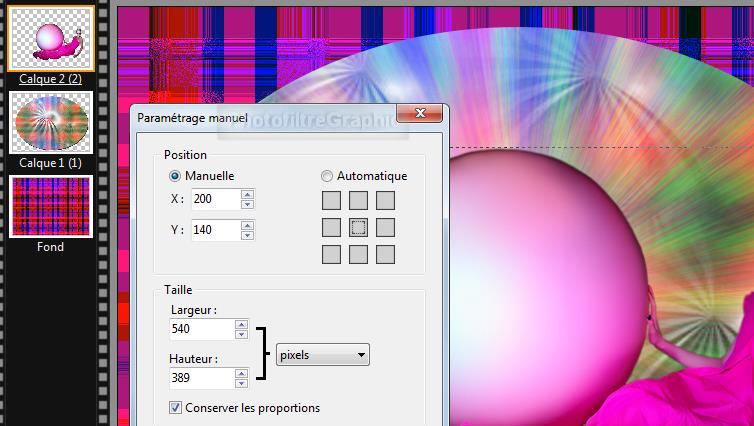Pick bottom-right square in alignment grid

click(385, 255)
